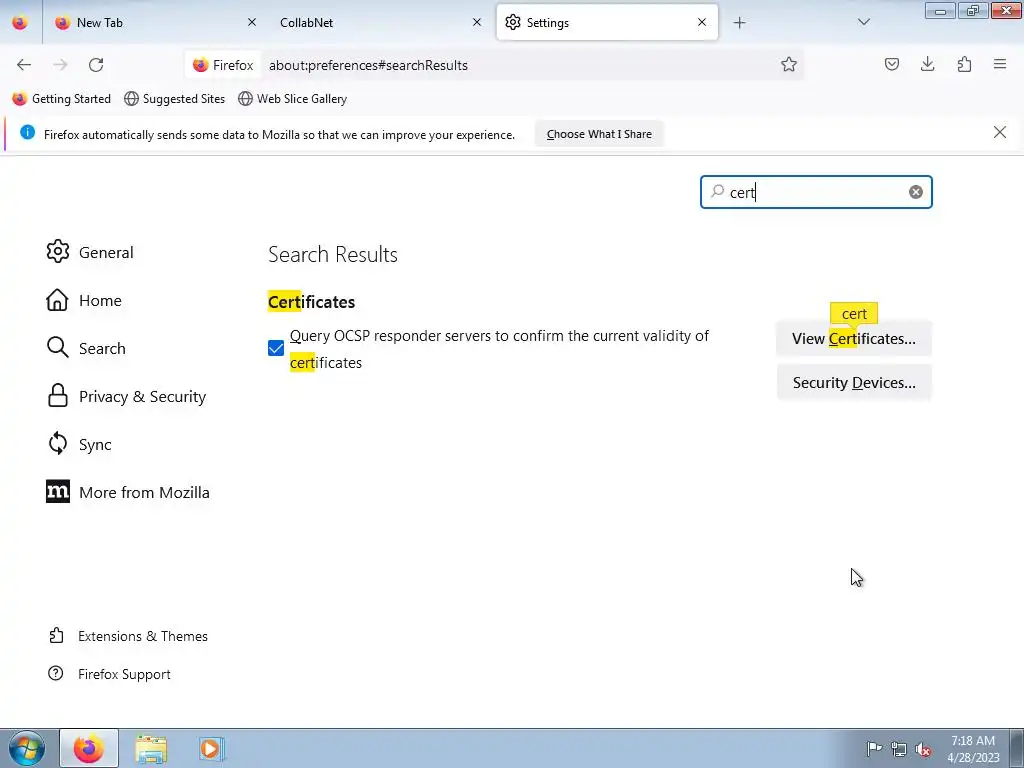
Task: Open the pinned Firefox tab
Action: point(20,23)
